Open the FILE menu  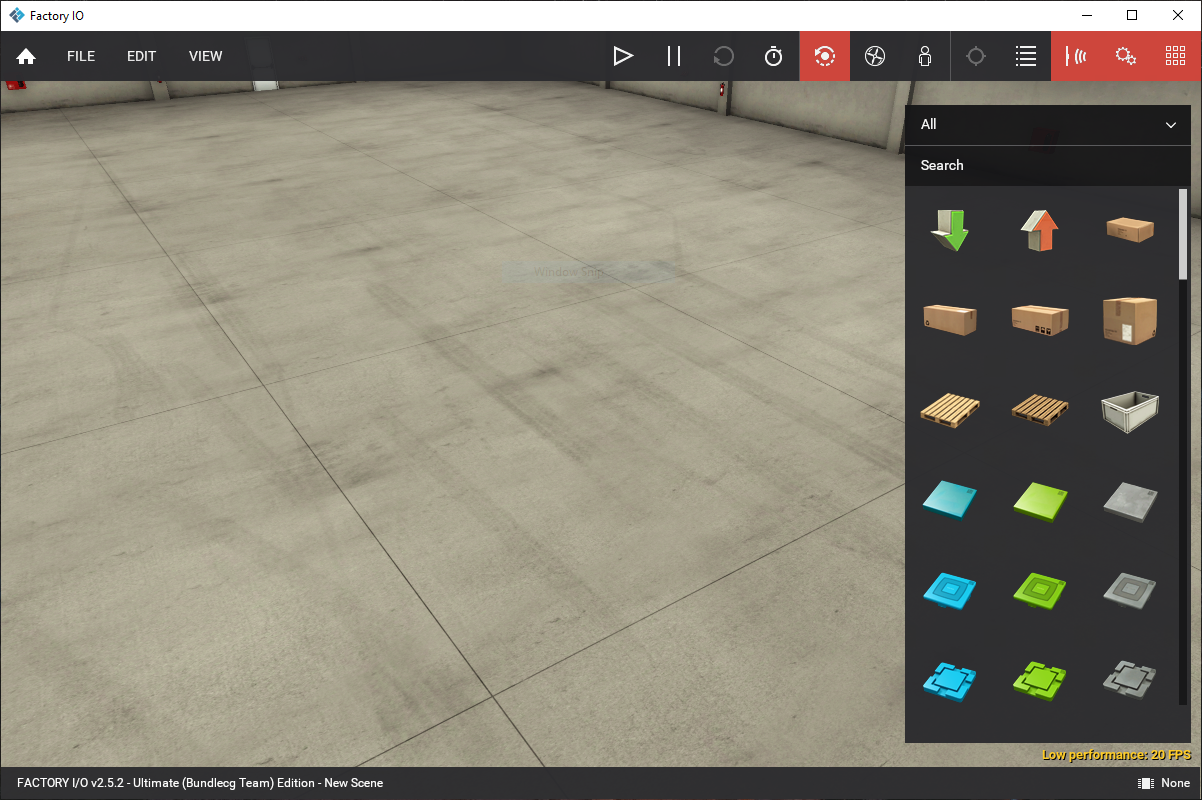81,56
